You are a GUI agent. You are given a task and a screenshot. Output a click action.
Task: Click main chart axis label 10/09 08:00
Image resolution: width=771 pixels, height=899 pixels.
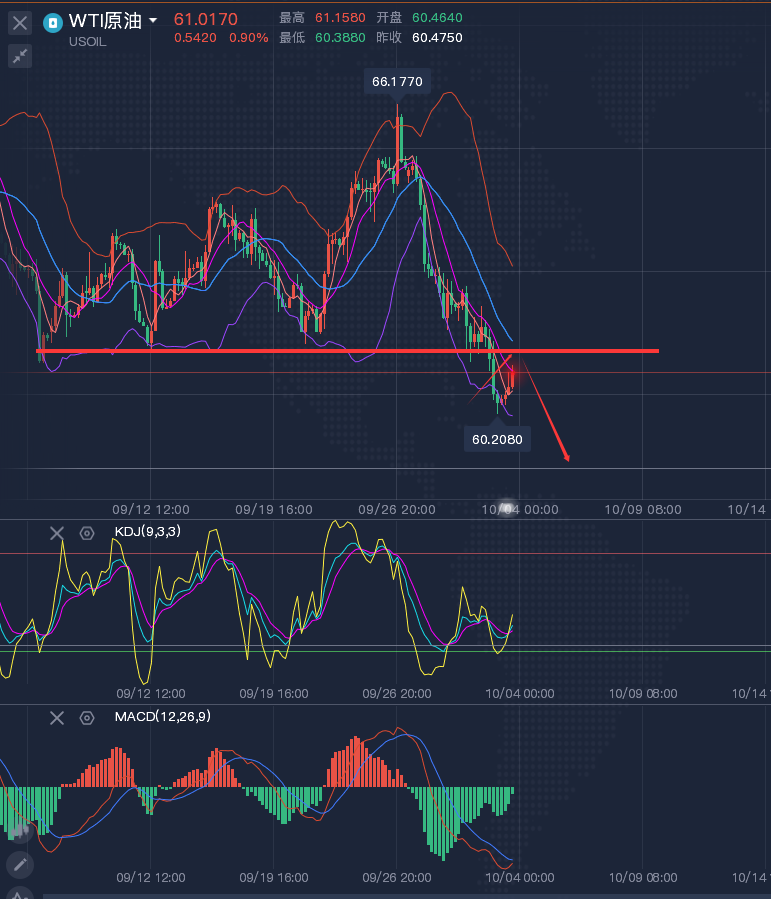(x=643, y=509)
